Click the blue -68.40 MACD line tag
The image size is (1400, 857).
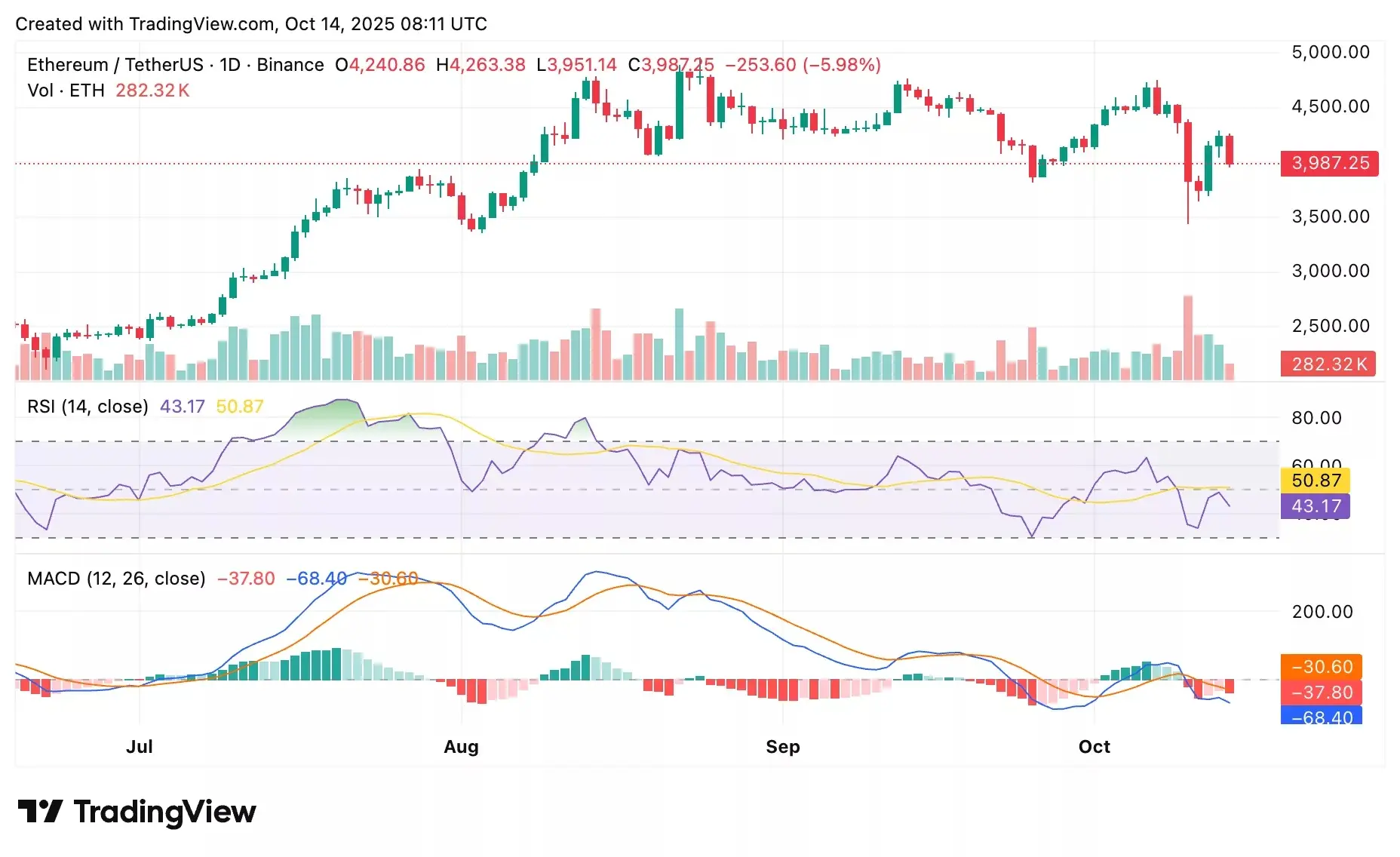[x=1321, y=716]
